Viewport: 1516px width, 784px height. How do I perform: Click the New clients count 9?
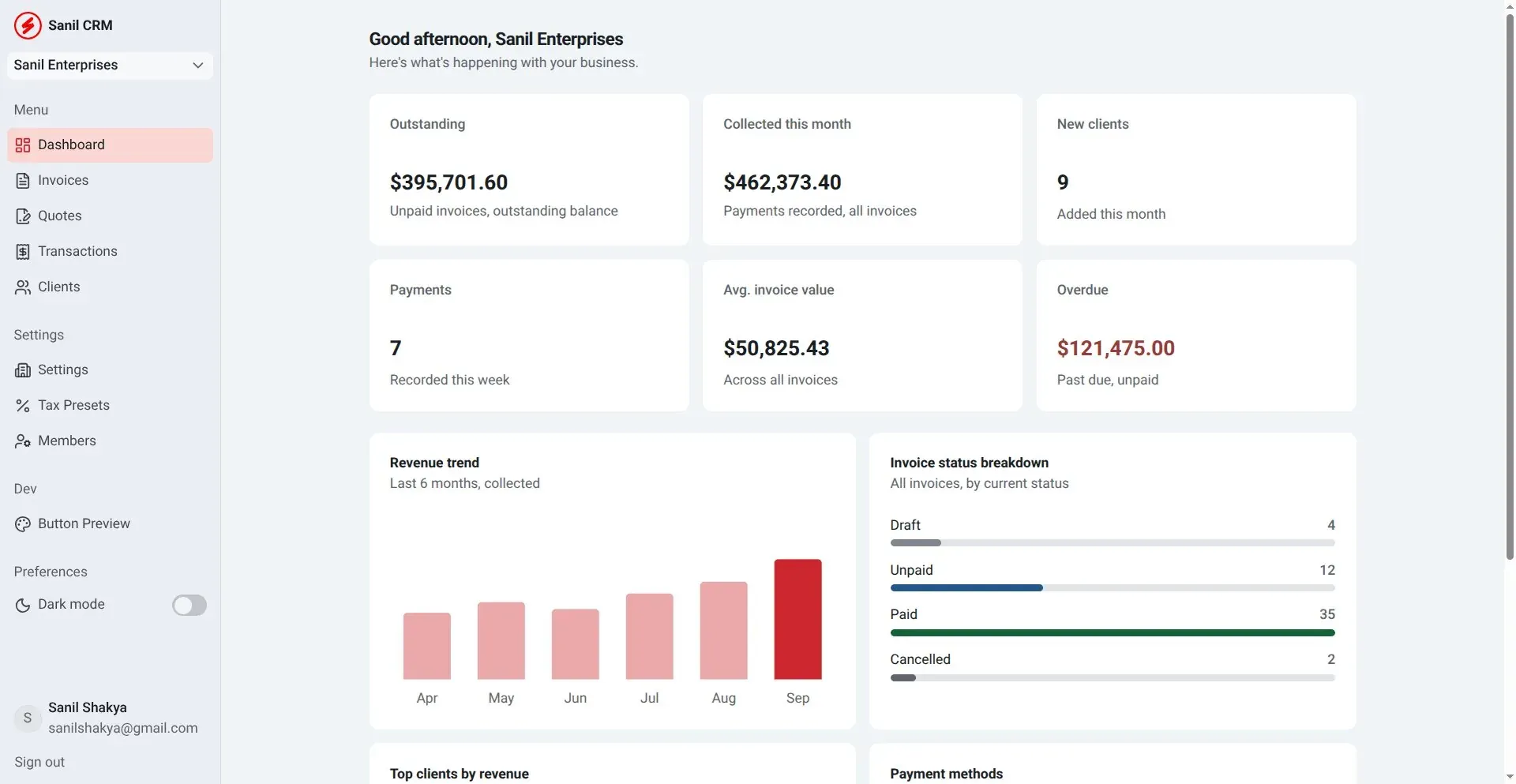tap(1063, 182)
